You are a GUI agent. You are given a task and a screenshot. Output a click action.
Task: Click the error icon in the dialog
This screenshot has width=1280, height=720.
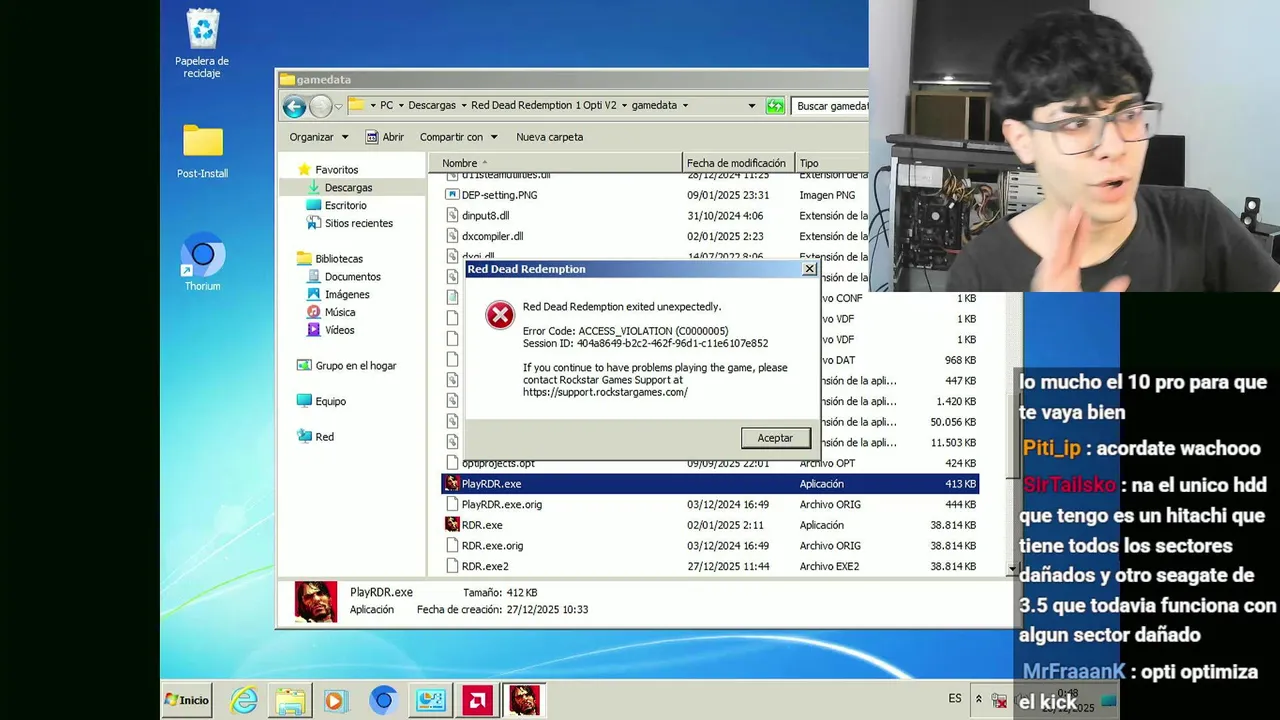499,316
